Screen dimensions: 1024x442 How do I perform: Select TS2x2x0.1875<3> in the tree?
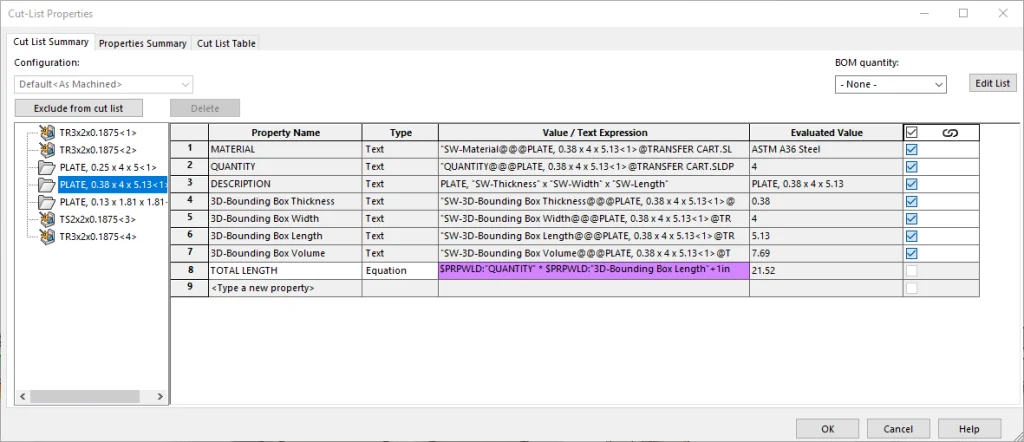point(98,219)
